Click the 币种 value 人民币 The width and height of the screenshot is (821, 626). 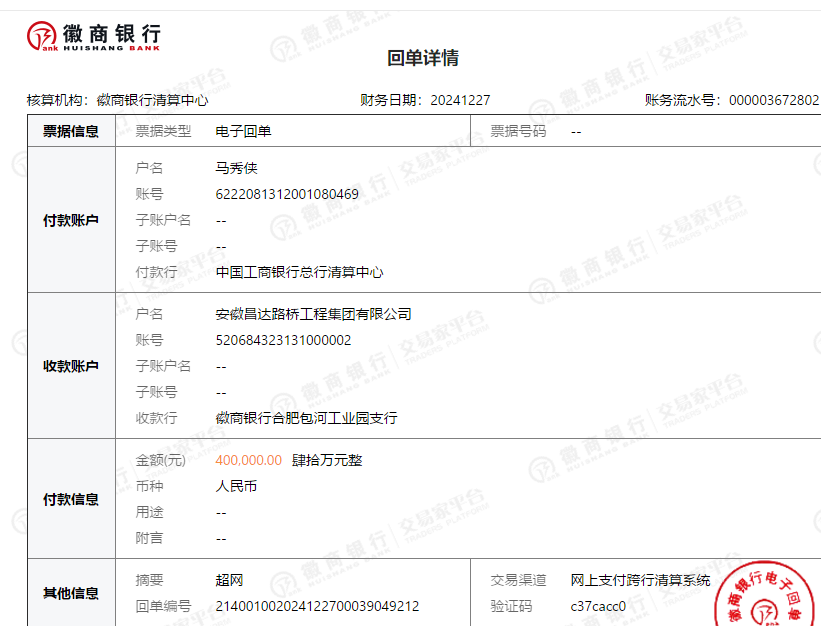(236, 486)
